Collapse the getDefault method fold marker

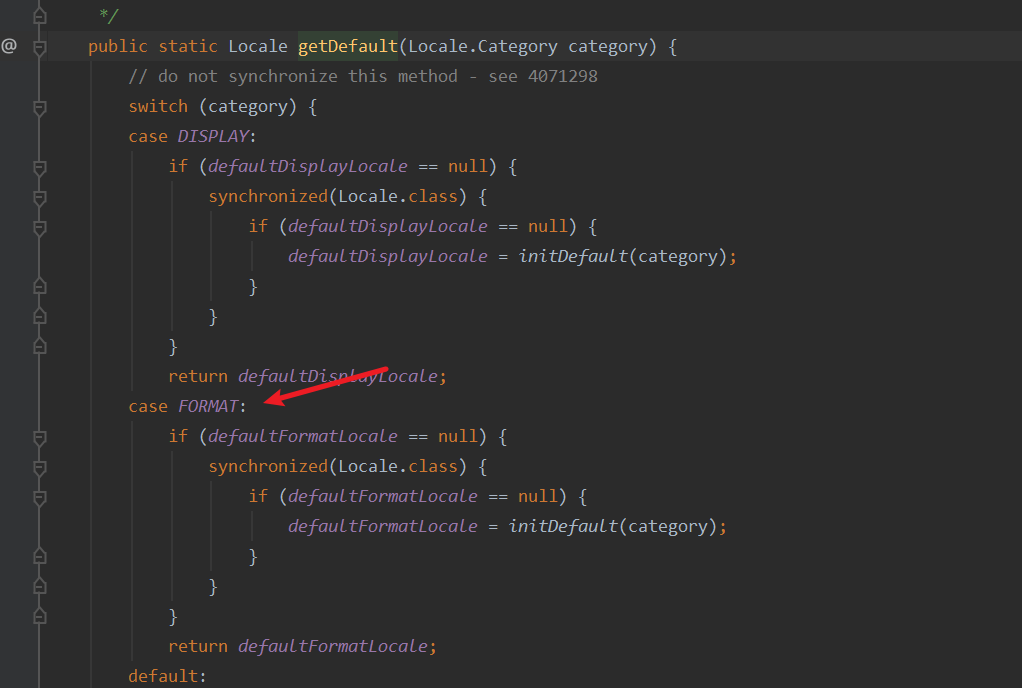point(40,47)
